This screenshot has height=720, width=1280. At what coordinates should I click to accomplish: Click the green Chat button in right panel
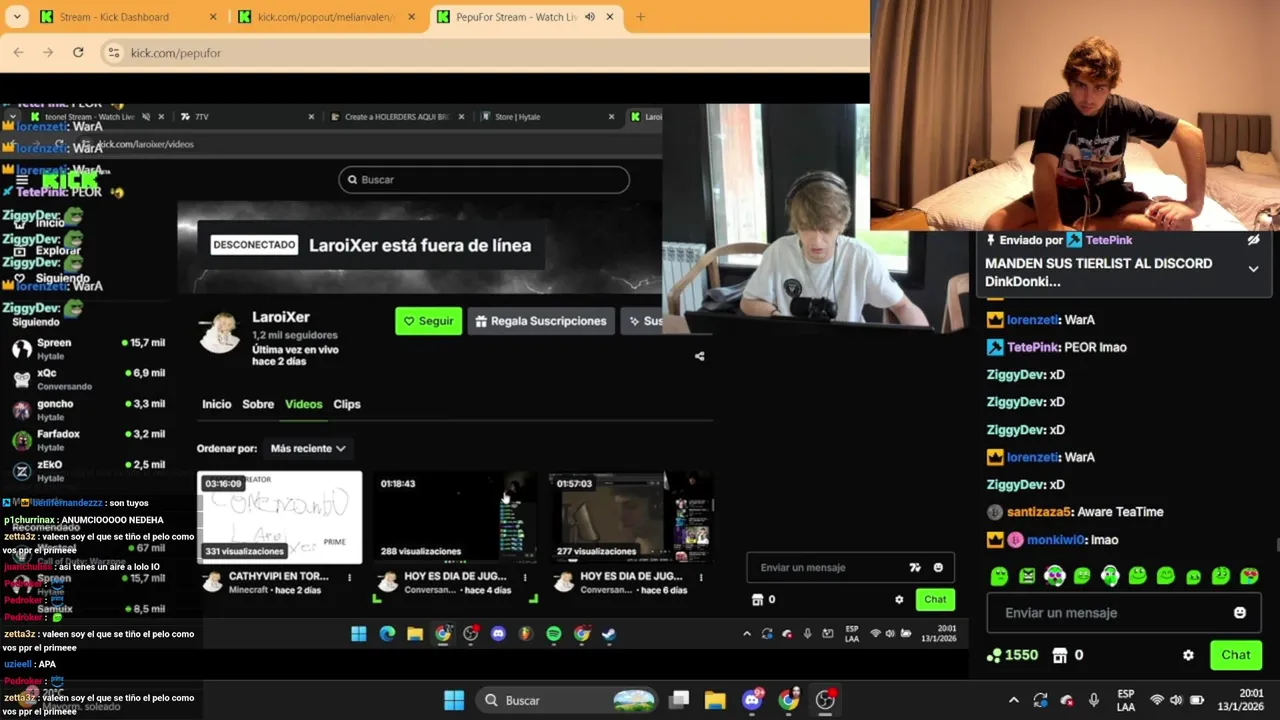click(1235, 655)
